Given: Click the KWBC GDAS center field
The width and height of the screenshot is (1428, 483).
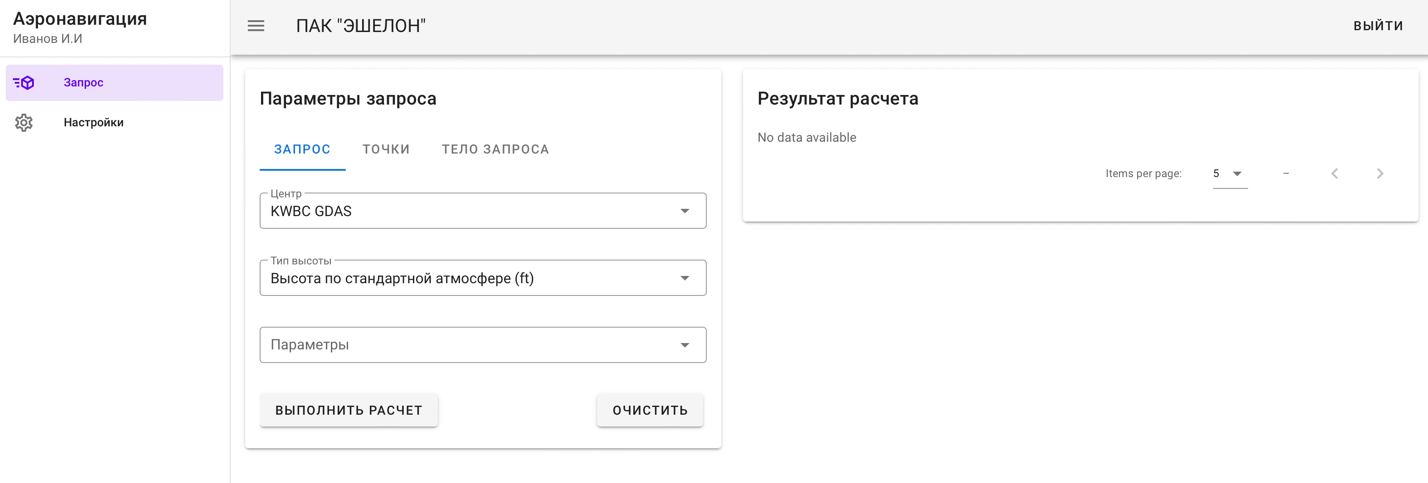Looking at the screenshot, I should 483,211.
